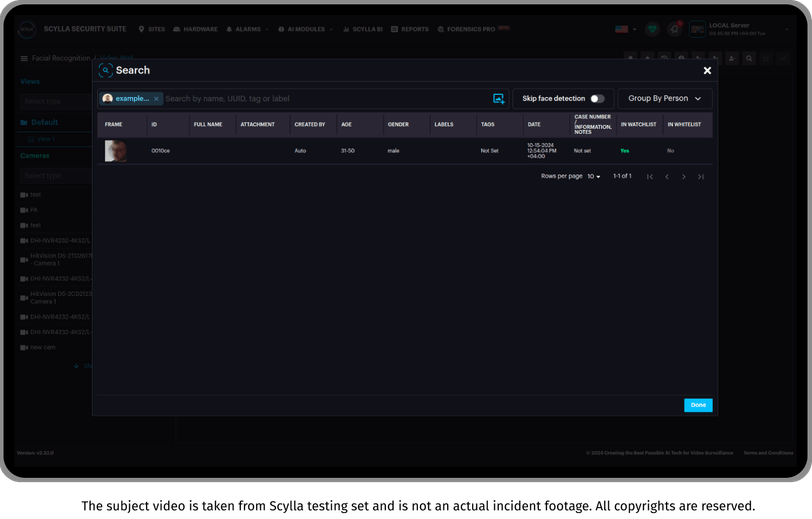The width and height of the screenshot is (812, 519).
Task: Open the Rows per page dropdown
Action: pos(593,177)
